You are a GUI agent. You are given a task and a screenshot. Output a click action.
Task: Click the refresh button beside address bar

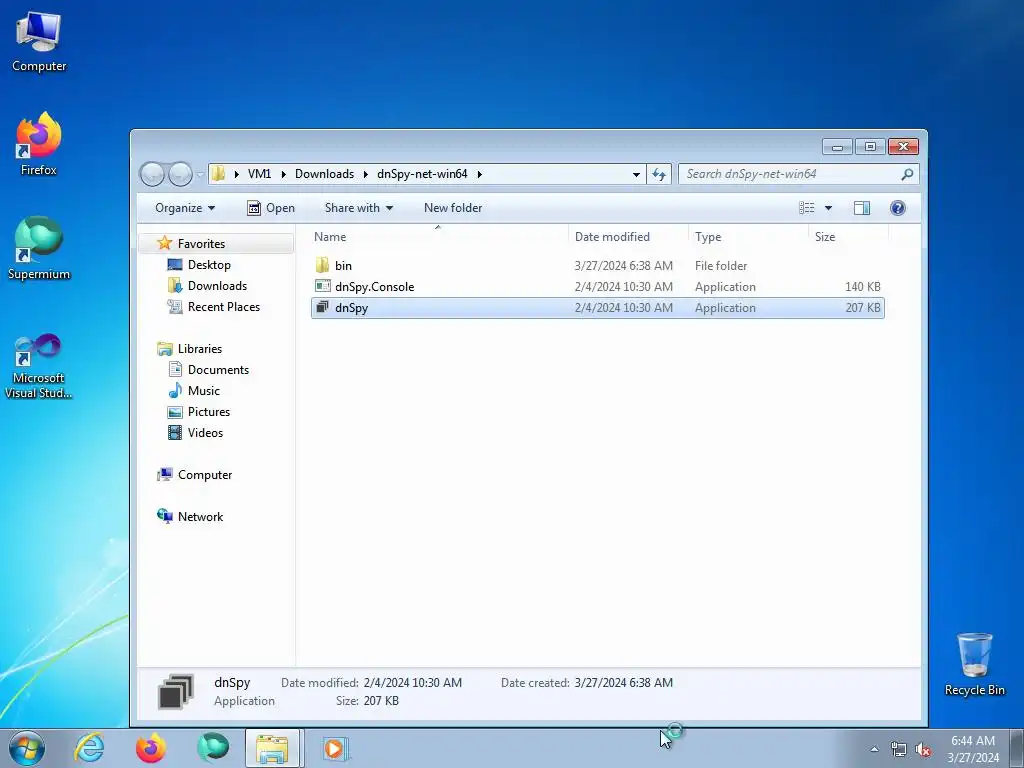click(658, 174)
